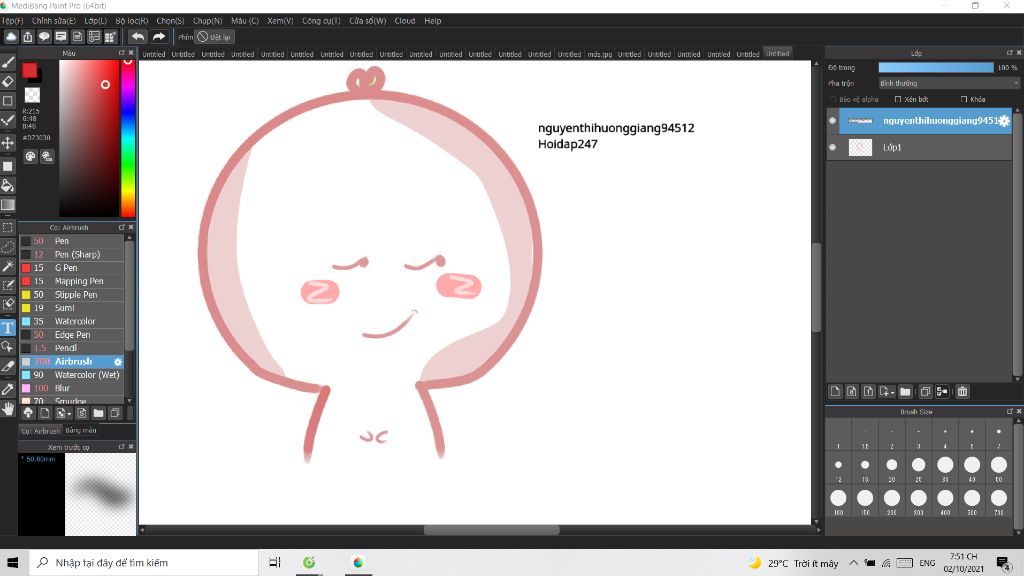Add new layer in layer panel
Screen dimensions: 1024x576
835,391
